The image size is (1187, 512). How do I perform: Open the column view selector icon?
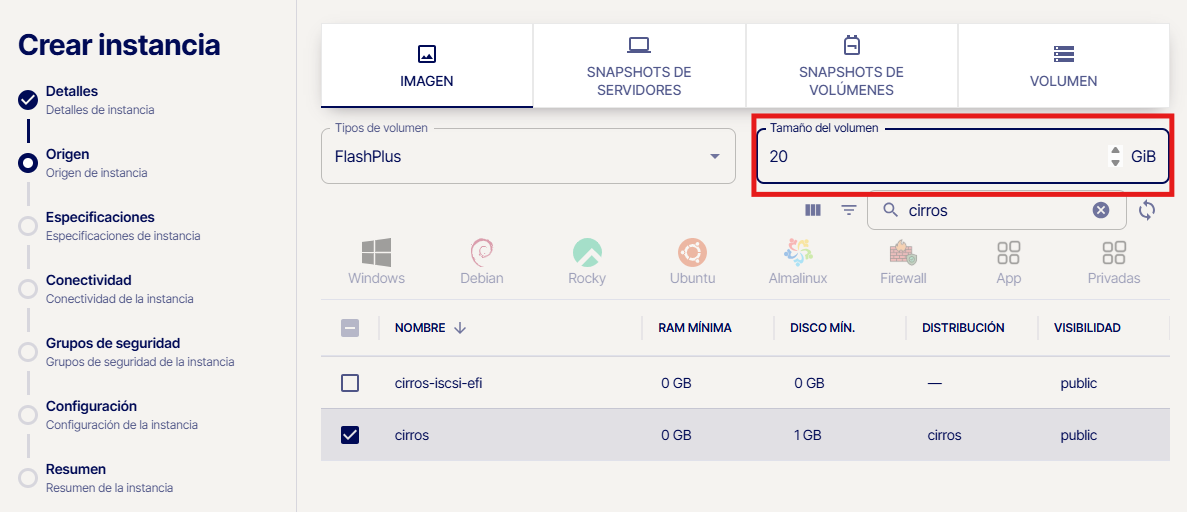[813, 210]
